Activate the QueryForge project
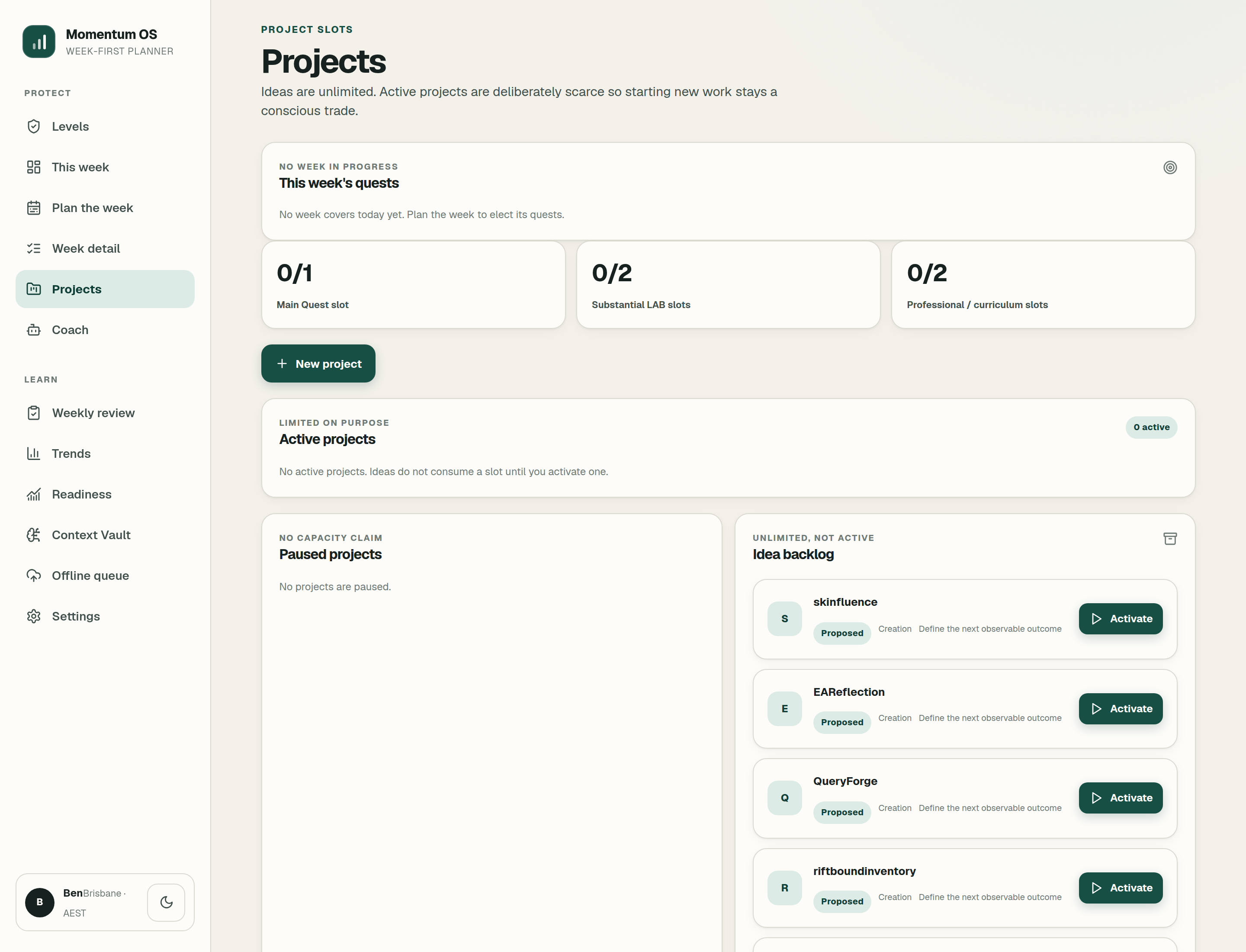This screenshot has height=952, width=1246. click(x=1121, y=798)
